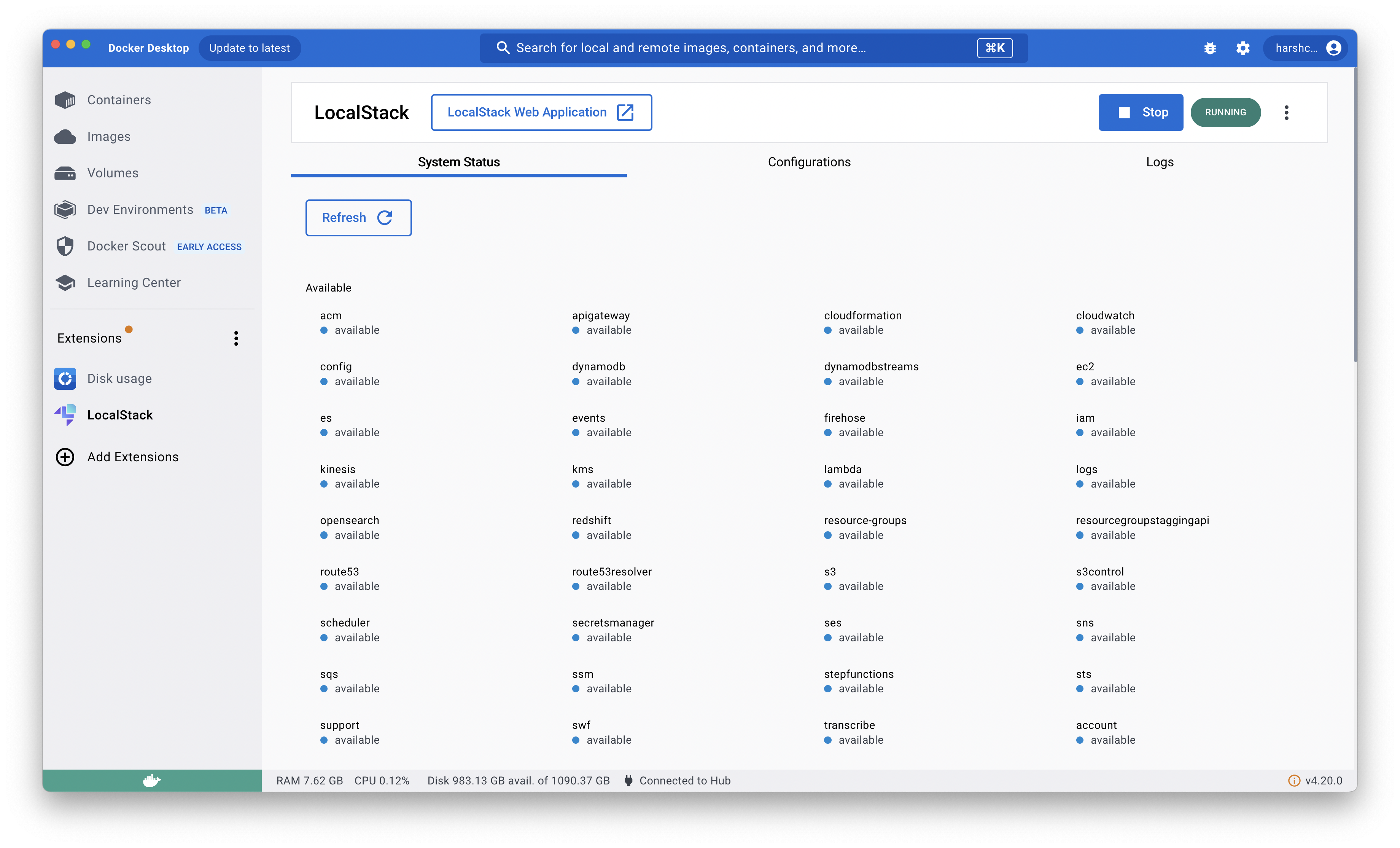This screenshot has height=848, width=1400.
Task: Open the bug report icon
Action: pos(1210,48)
